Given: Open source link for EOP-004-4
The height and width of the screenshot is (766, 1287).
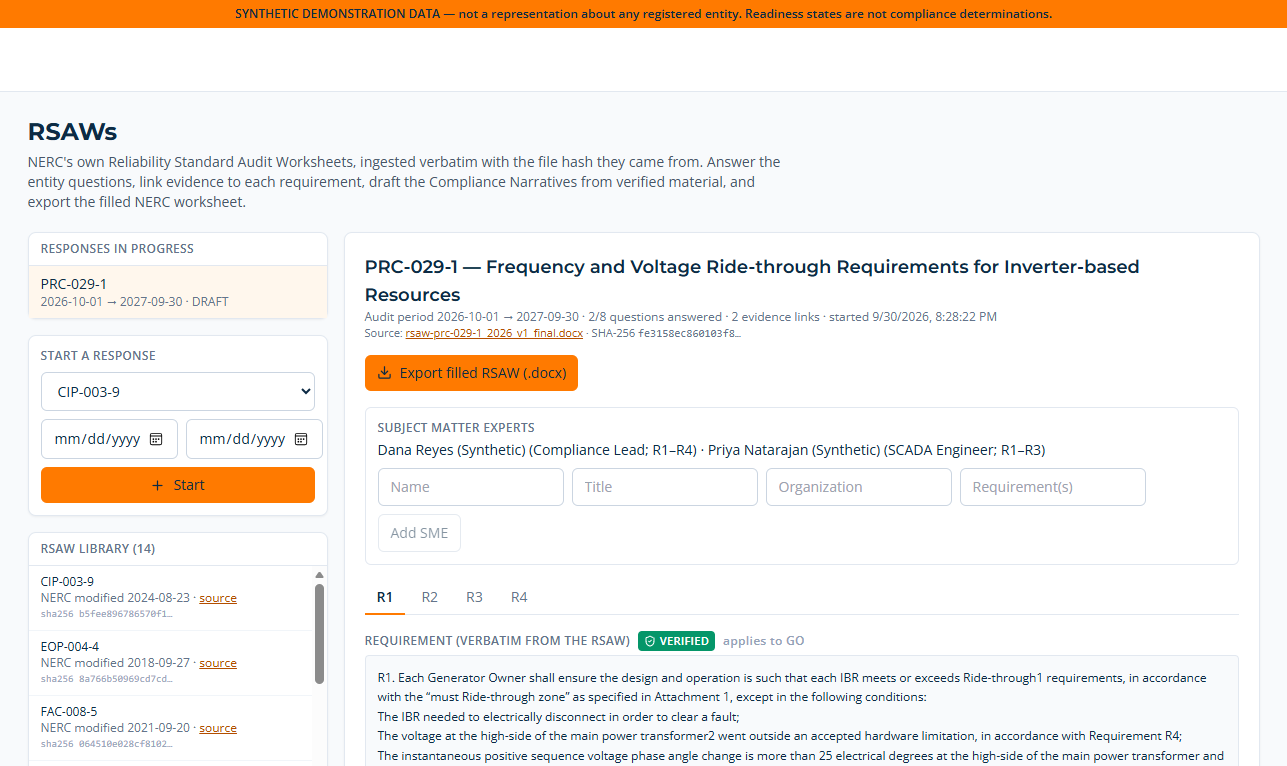Looking at the screenshot, I should [x=218, y=663].
